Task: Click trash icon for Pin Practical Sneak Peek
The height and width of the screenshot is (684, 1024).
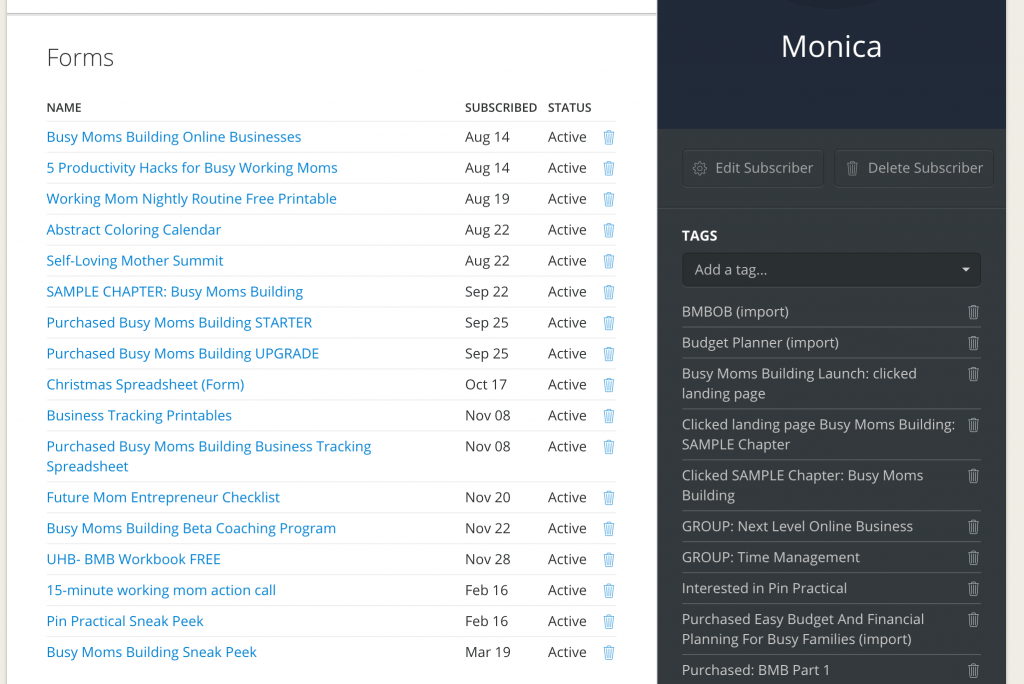Action: (x=609, y=621)
